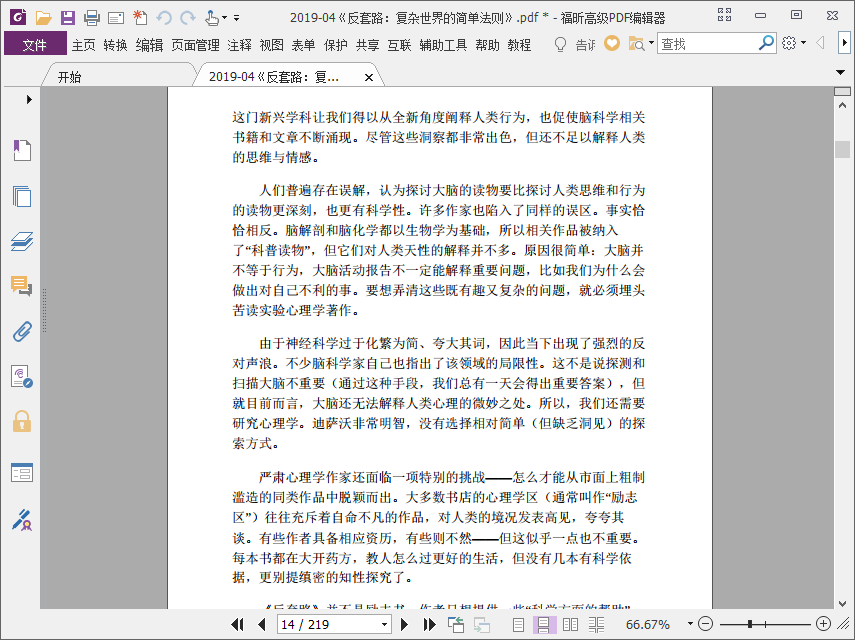This screenshot has width=855, height=640.
Task: Switch to the 页面管理 tab
Action: tap(195, 45)
